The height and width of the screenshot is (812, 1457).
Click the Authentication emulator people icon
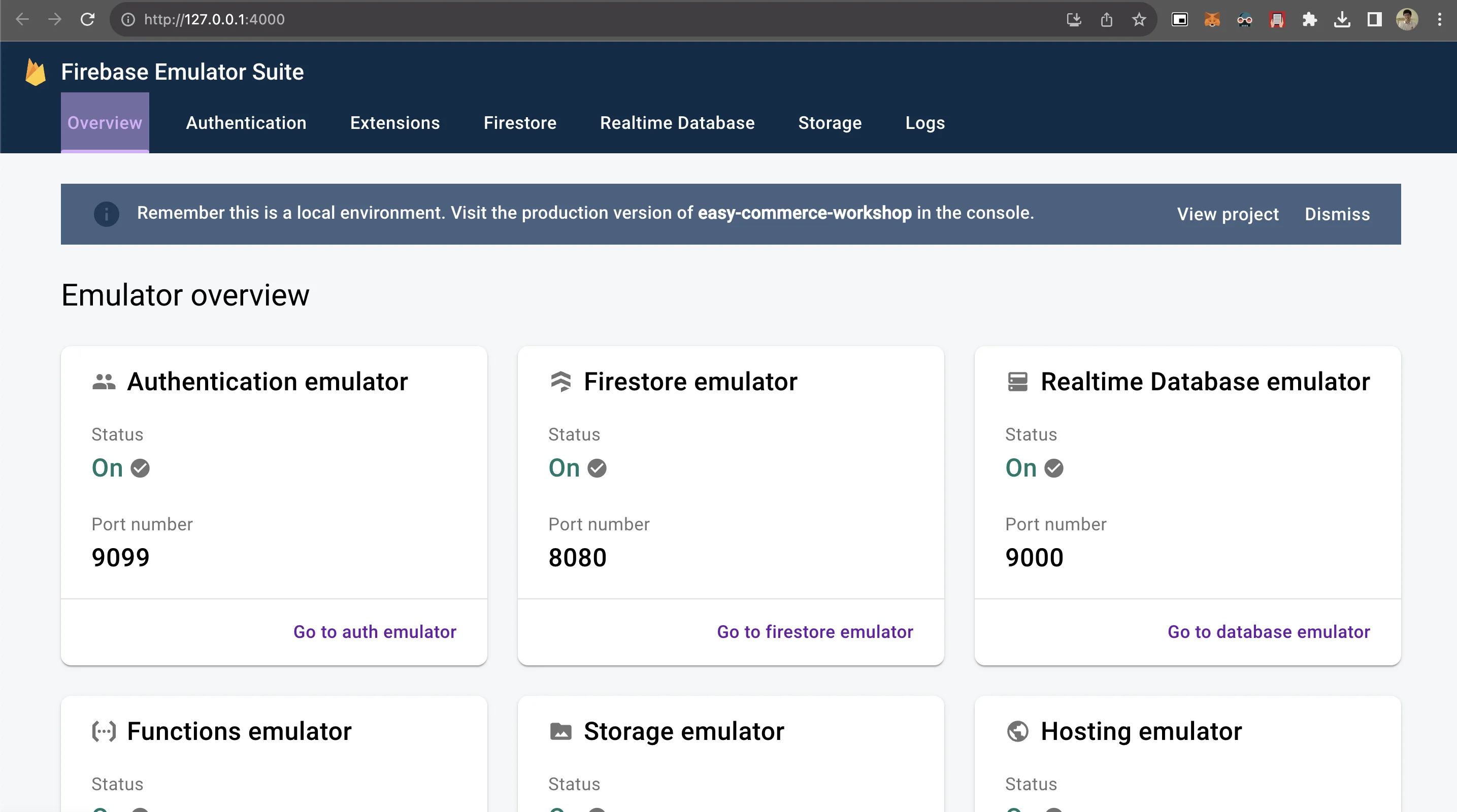click(x=104, y=382)
